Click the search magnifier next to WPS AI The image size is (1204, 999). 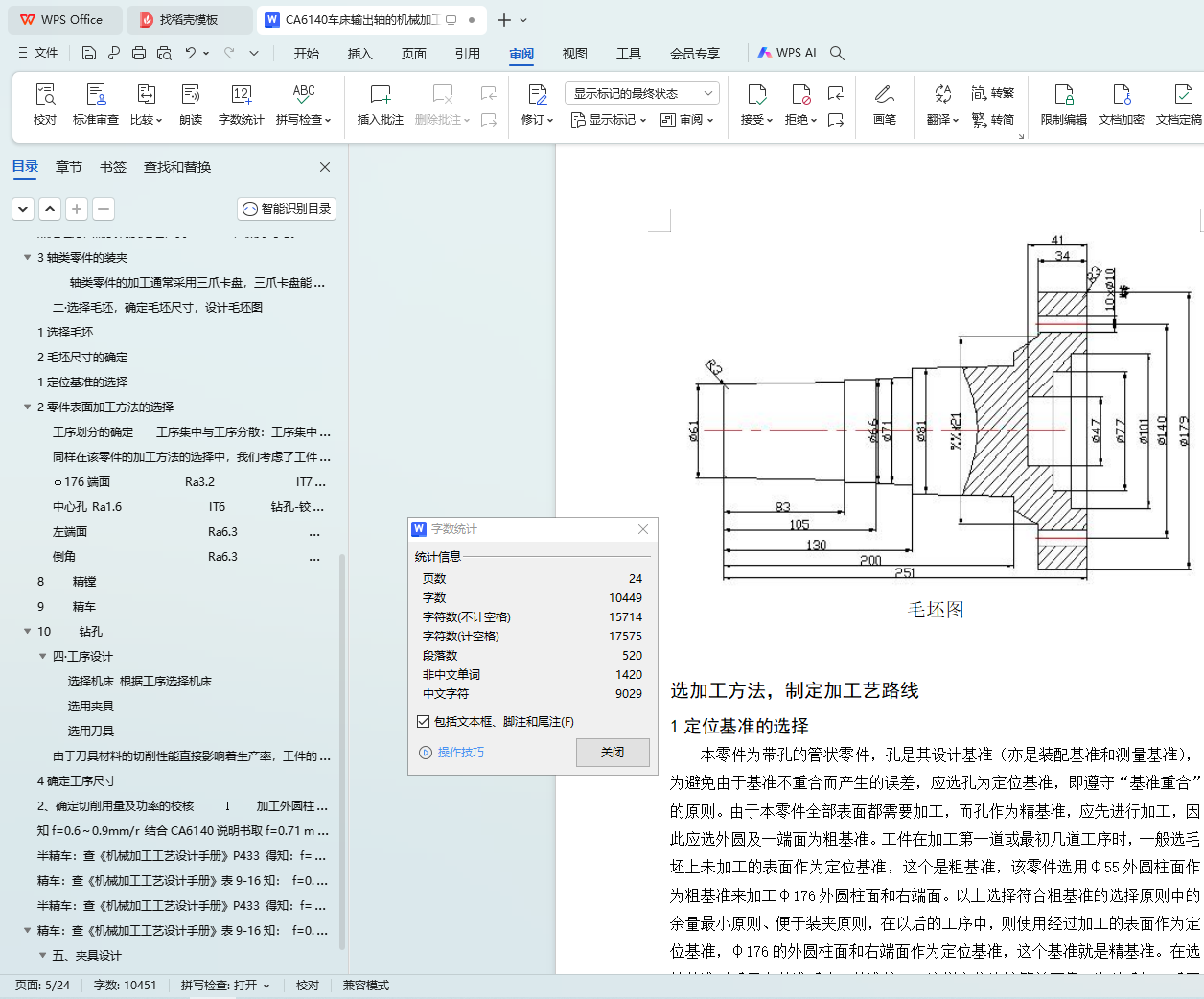point(837,53)
